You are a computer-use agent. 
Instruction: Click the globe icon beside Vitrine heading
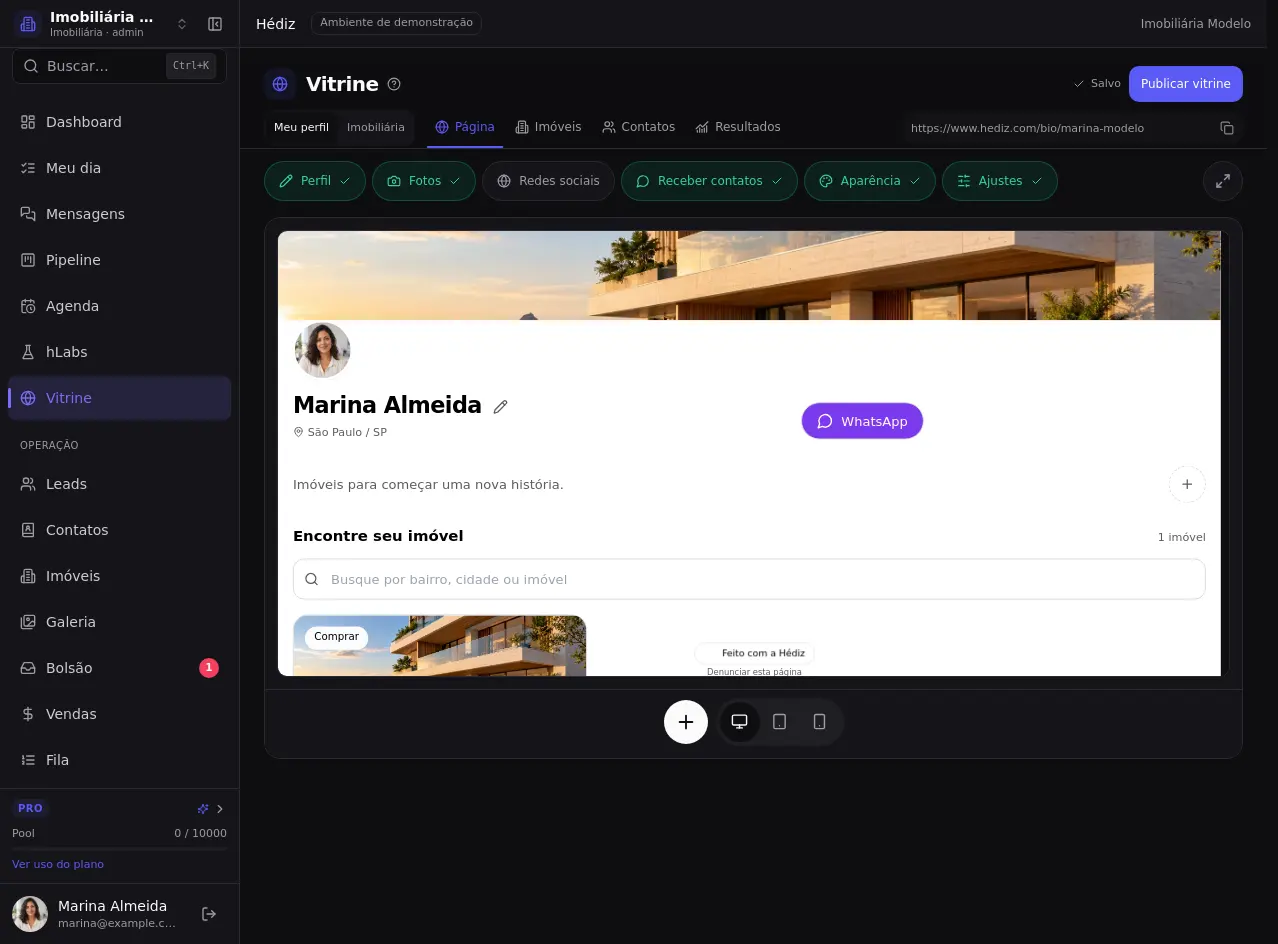tap(280, 84)
